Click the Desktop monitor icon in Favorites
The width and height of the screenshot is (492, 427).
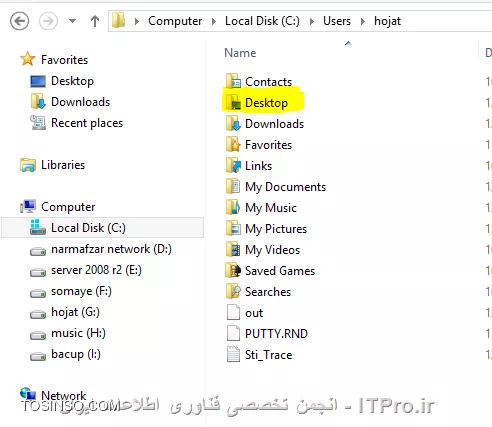click(x=38, y=81)
